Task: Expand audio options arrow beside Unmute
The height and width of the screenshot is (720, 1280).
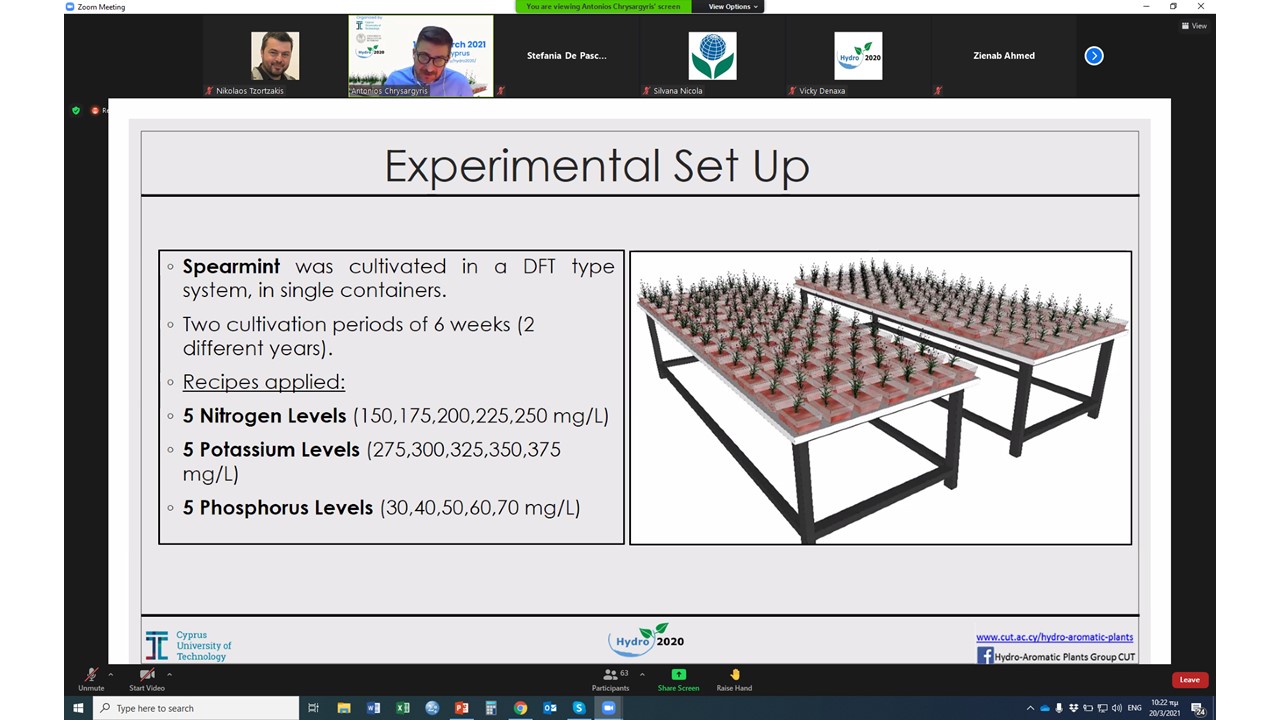Action: pyautogui.click(x=112, y=674)
